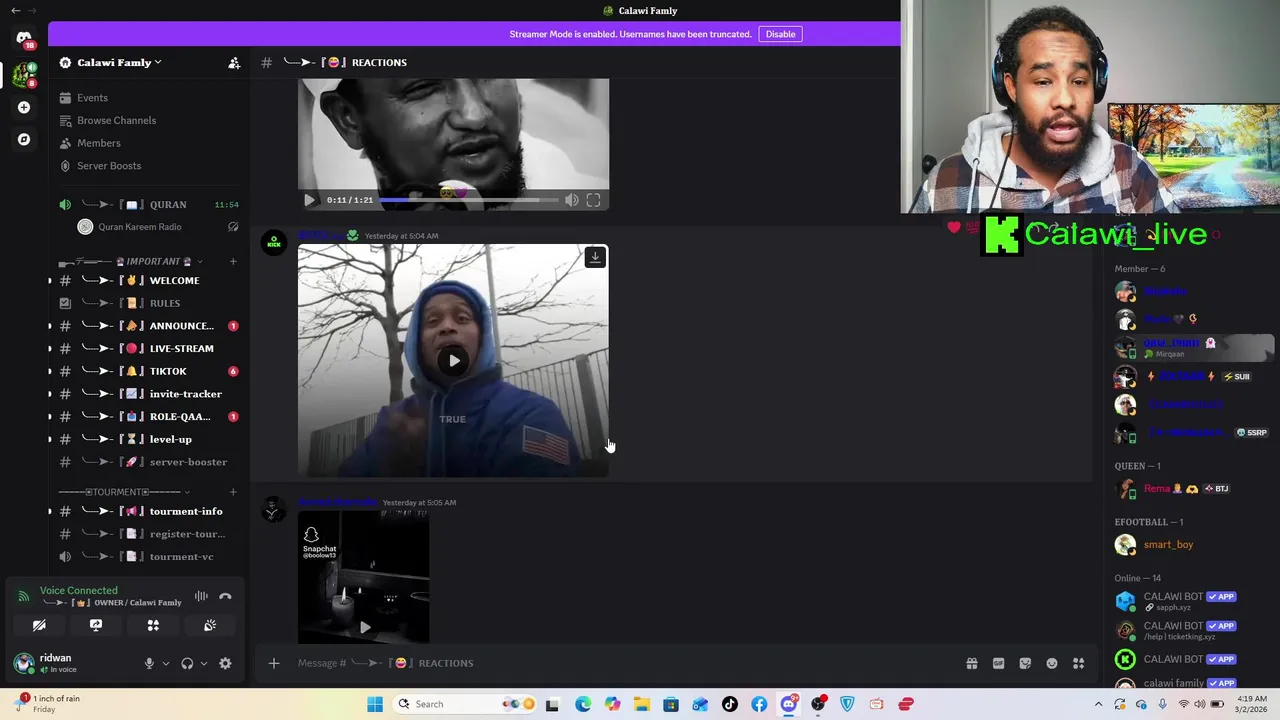Screen dimensions: 1280x720
Task: Open Server Boosts
Action: point(108,166)
